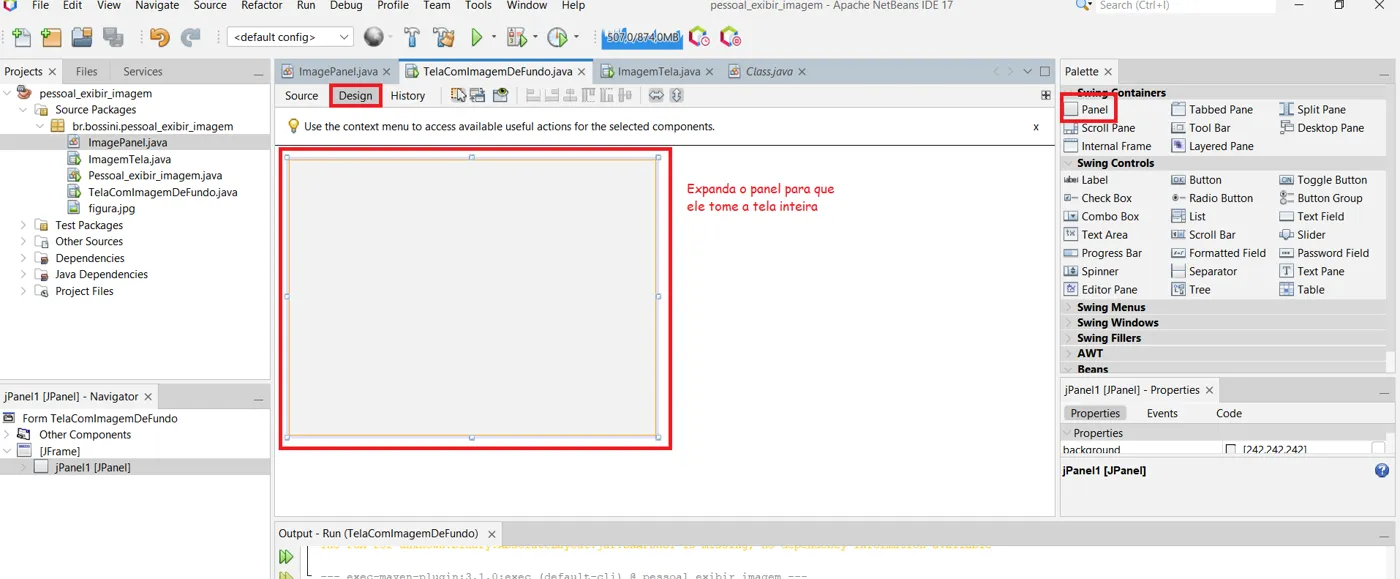The image size is (1400, 579).
Task: Expand the Test Packages node
Action: [24, 225]
